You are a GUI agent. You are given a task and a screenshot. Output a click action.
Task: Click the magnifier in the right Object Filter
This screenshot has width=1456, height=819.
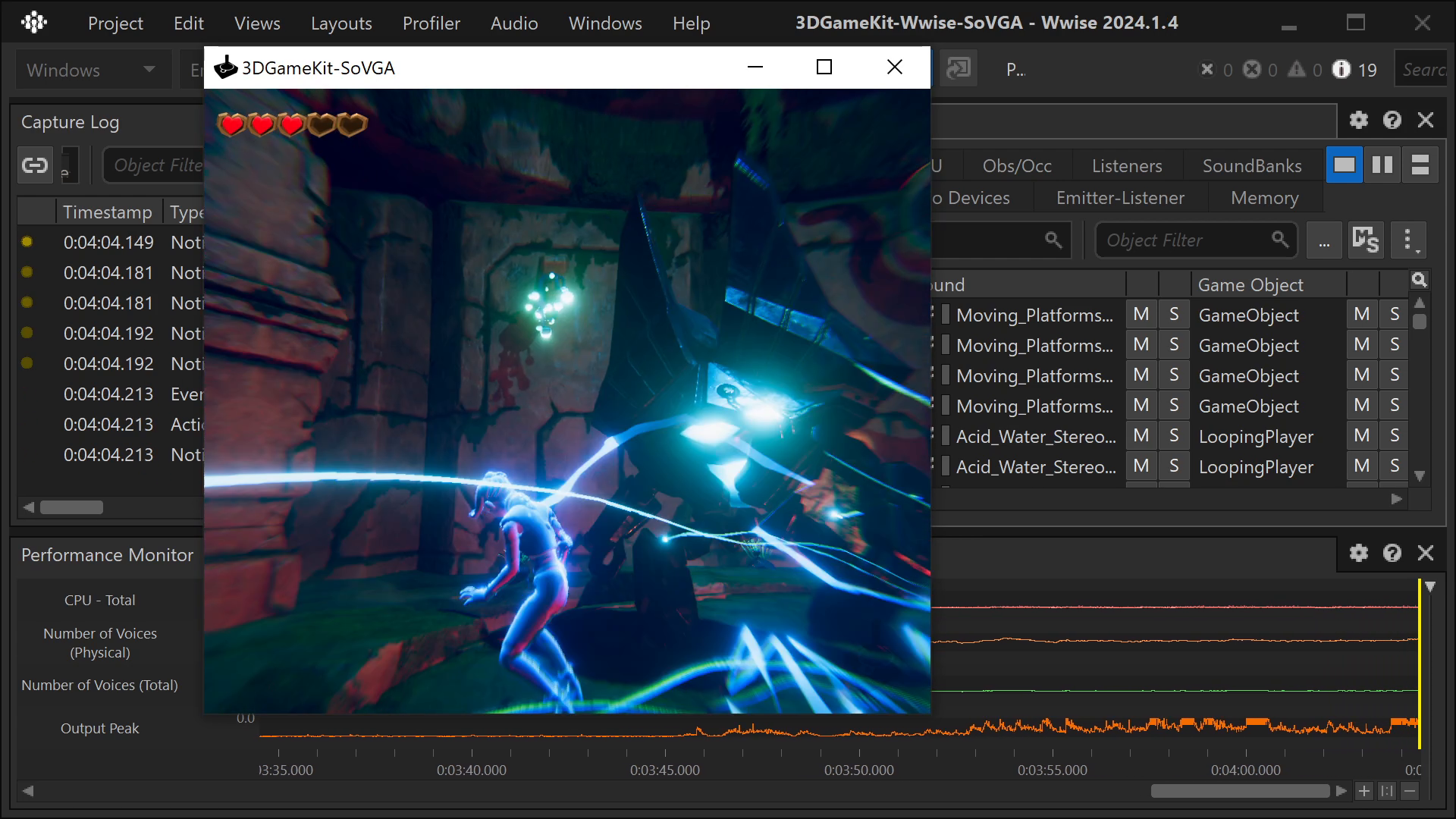click(1280, 240)
